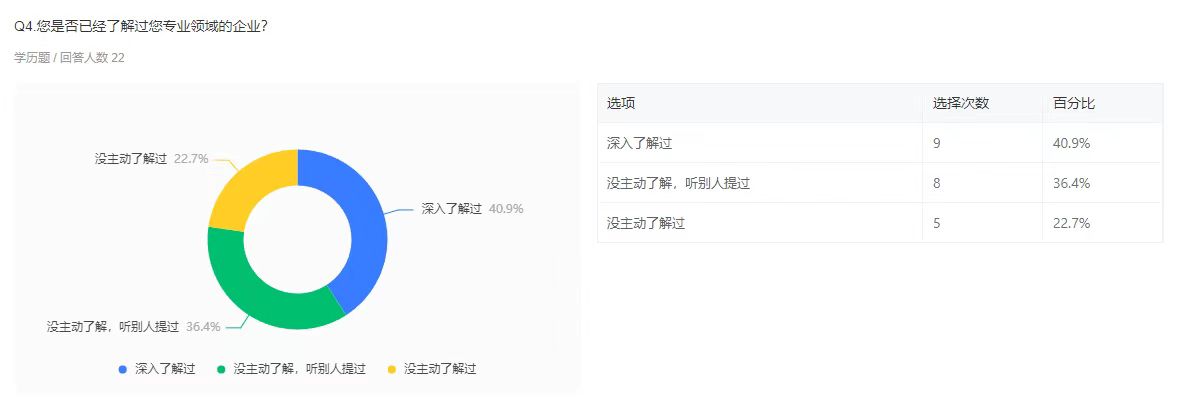Click the blue legend dot for 深入了解过
The image size is (1184, 410).
[123, 369]
